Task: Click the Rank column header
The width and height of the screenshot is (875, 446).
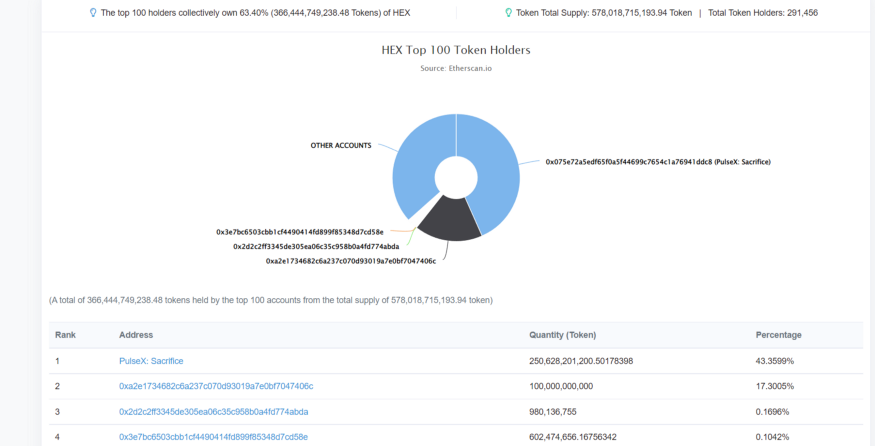Action: [65, 335]
